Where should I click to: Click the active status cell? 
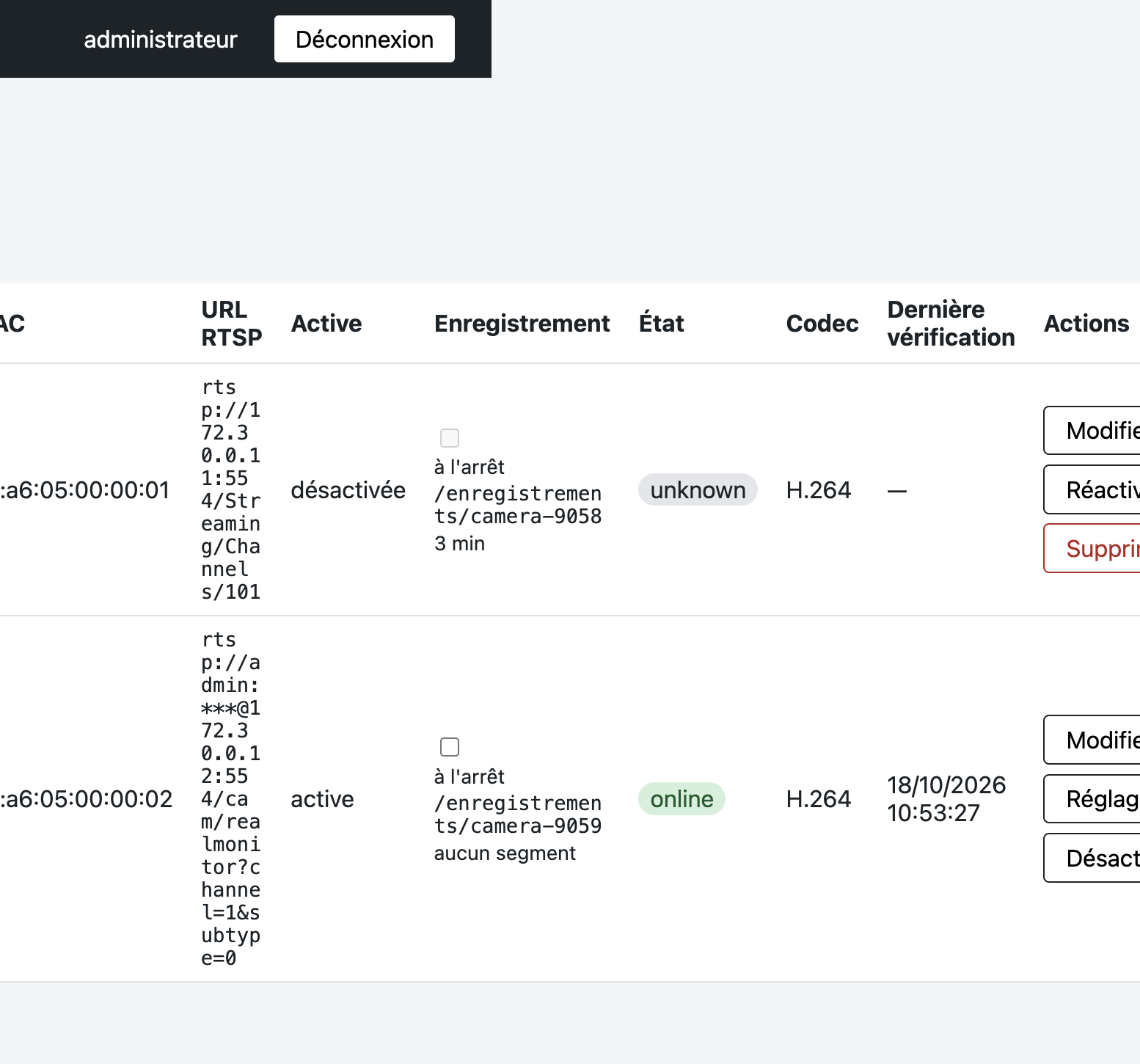[322, 799]
